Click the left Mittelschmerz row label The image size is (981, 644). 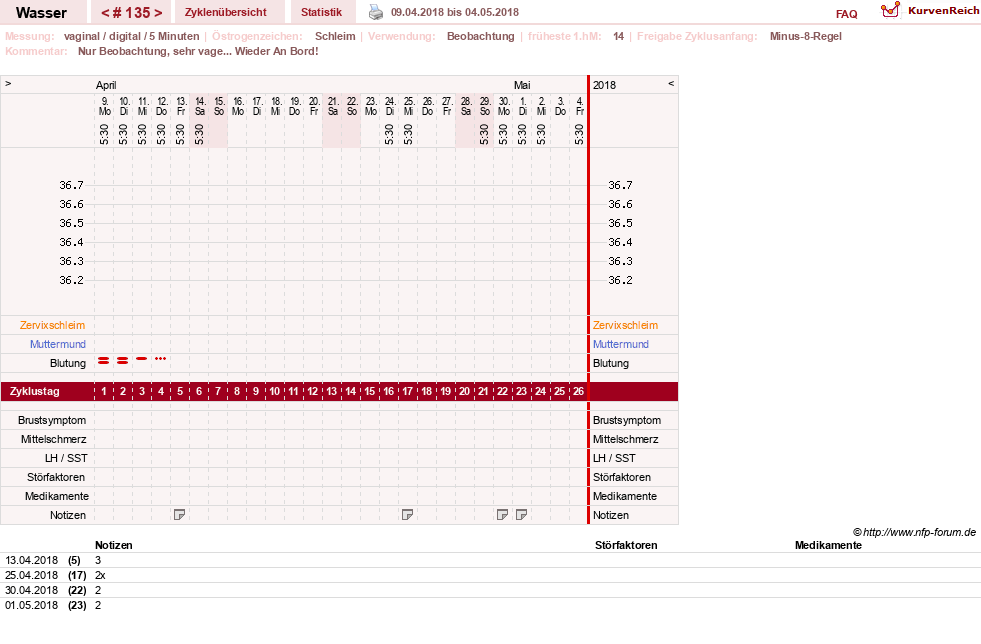[53, 439]
